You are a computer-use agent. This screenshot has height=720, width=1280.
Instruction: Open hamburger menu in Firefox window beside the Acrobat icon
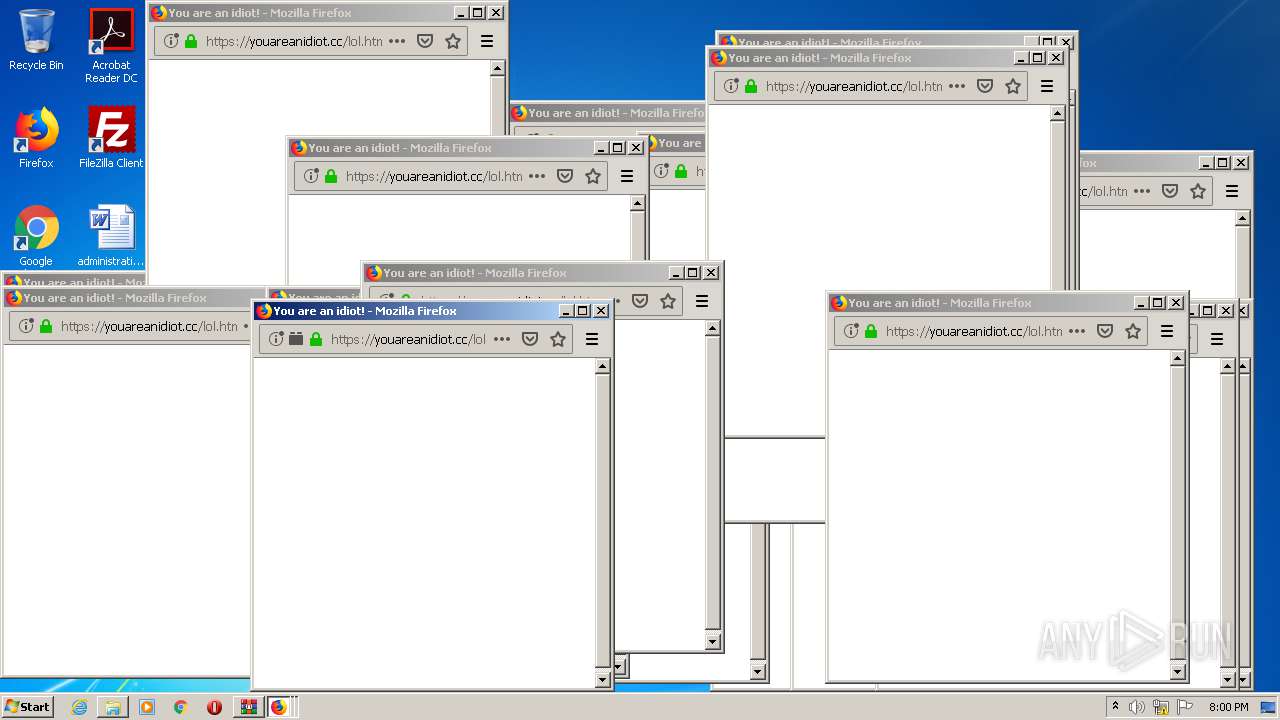coord(487,41)
